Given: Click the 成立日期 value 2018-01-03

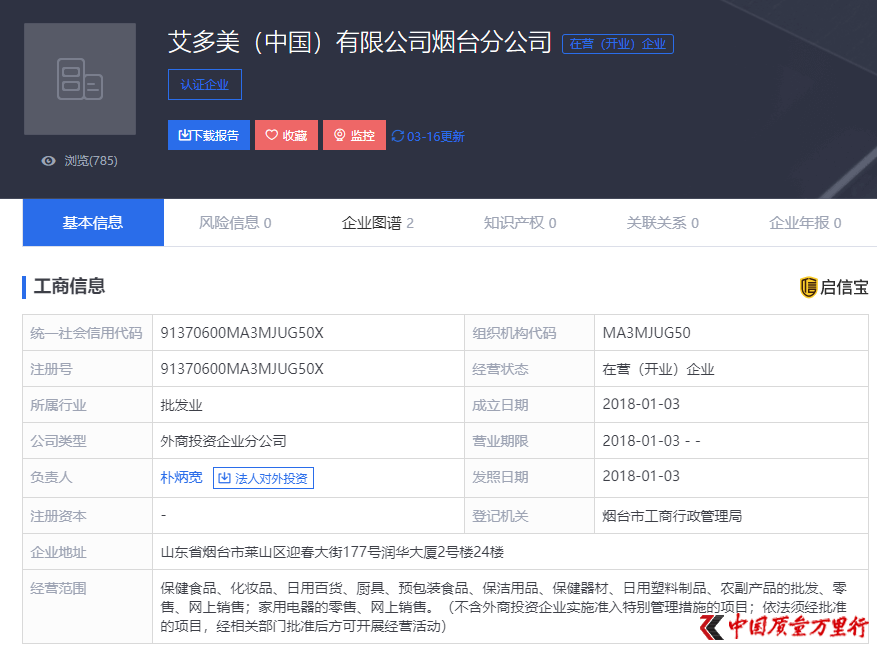Looking at the screenshot, I should pos(641,404).
